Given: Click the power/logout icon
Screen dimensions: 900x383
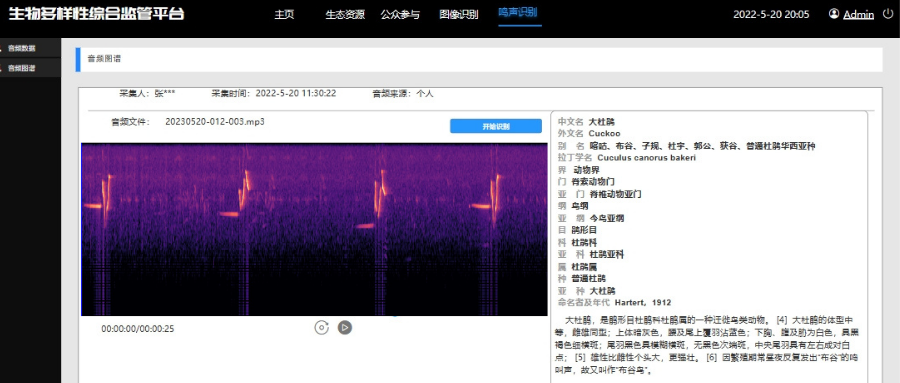Looking at the screenshot, I should [887, 14].
